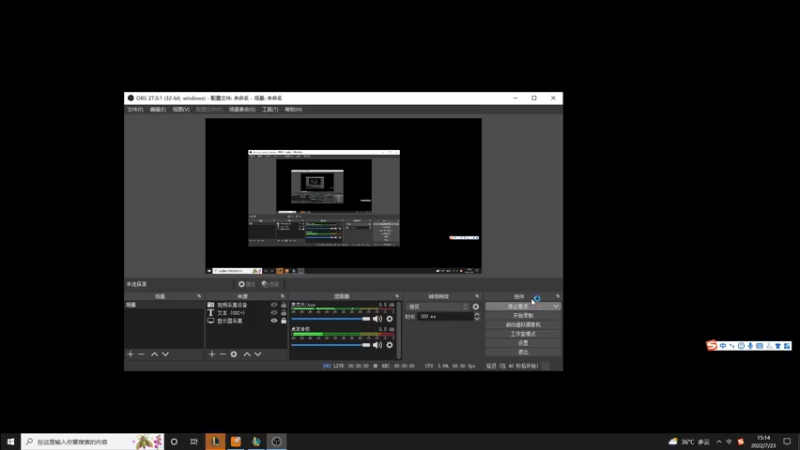Add a new scene with the plus icon
Image resolution: width=800 pixels, height=450 pixels.
pyautogui.click(x=130, y=354)
